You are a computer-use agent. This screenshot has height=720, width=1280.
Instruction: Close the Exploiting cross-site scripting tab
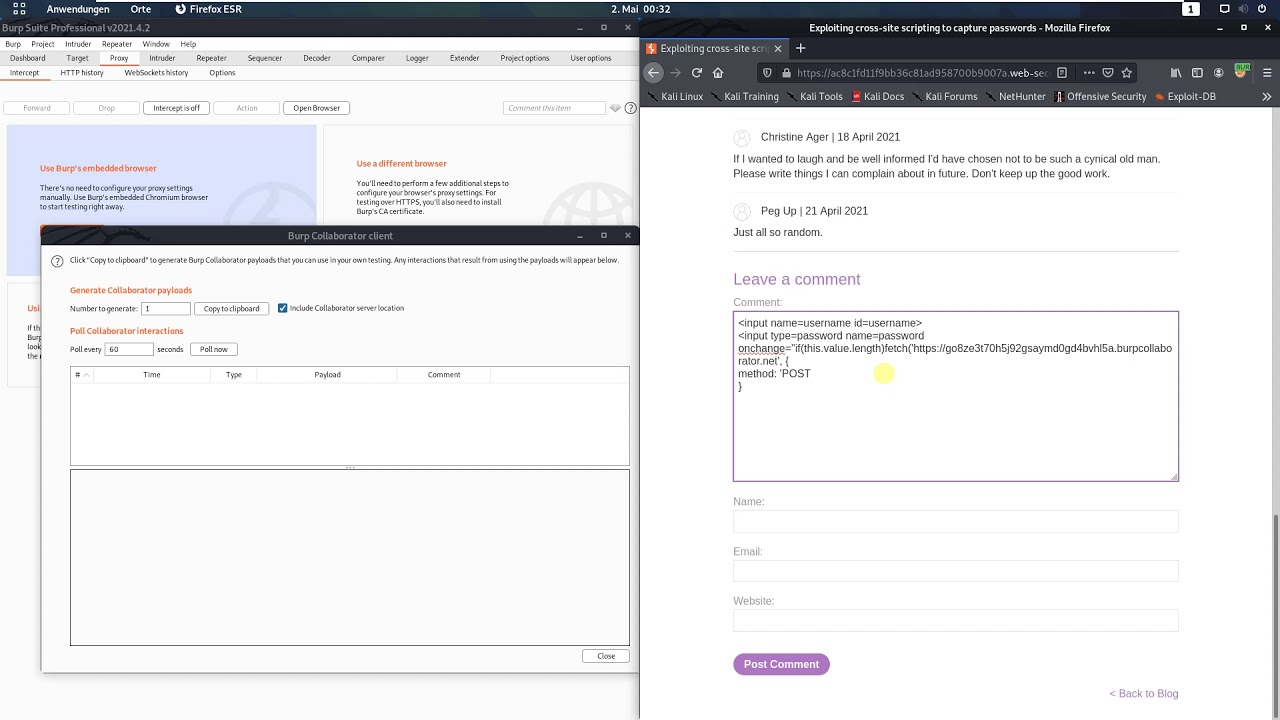[778, 48]
